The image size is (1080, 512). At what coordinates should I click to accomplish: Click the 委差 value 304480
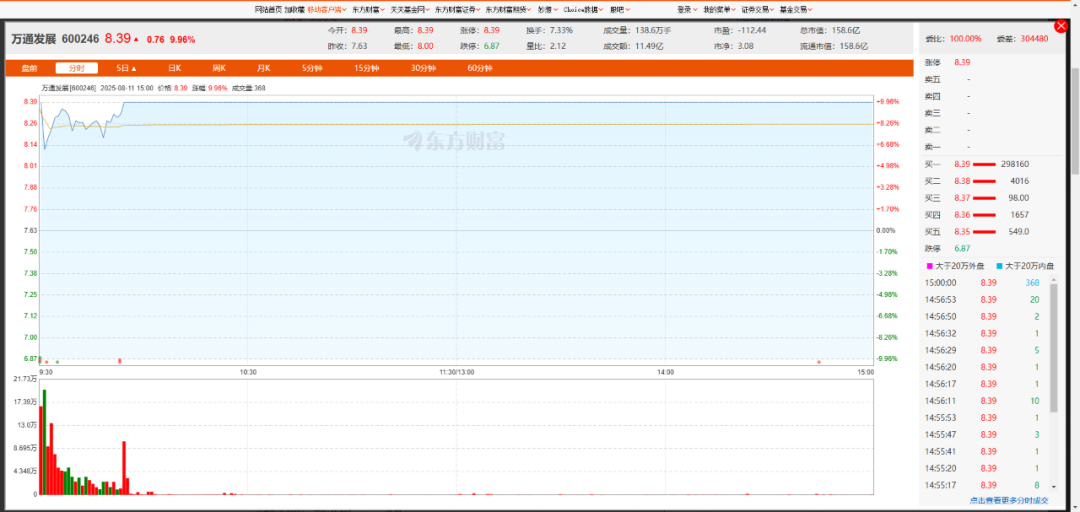pos(1035,39)
